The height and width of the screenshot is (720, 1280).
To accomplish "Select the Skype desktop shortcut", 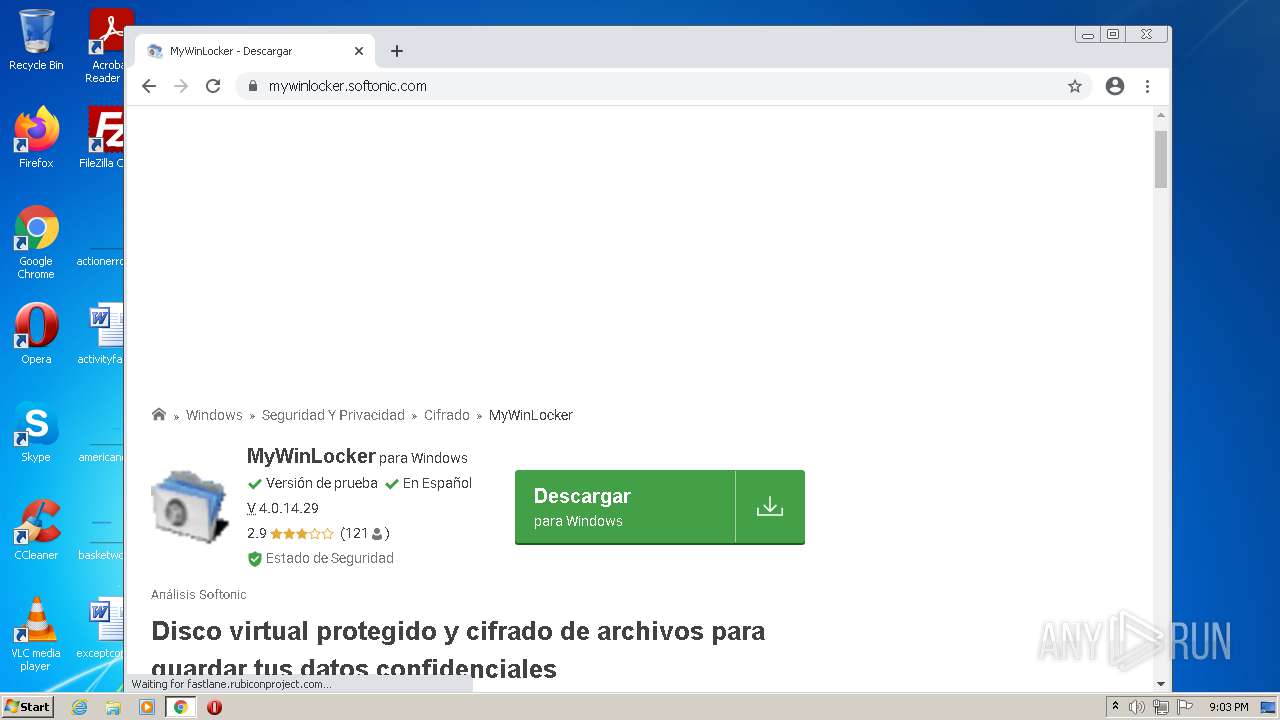I will [x=36, y=432].
